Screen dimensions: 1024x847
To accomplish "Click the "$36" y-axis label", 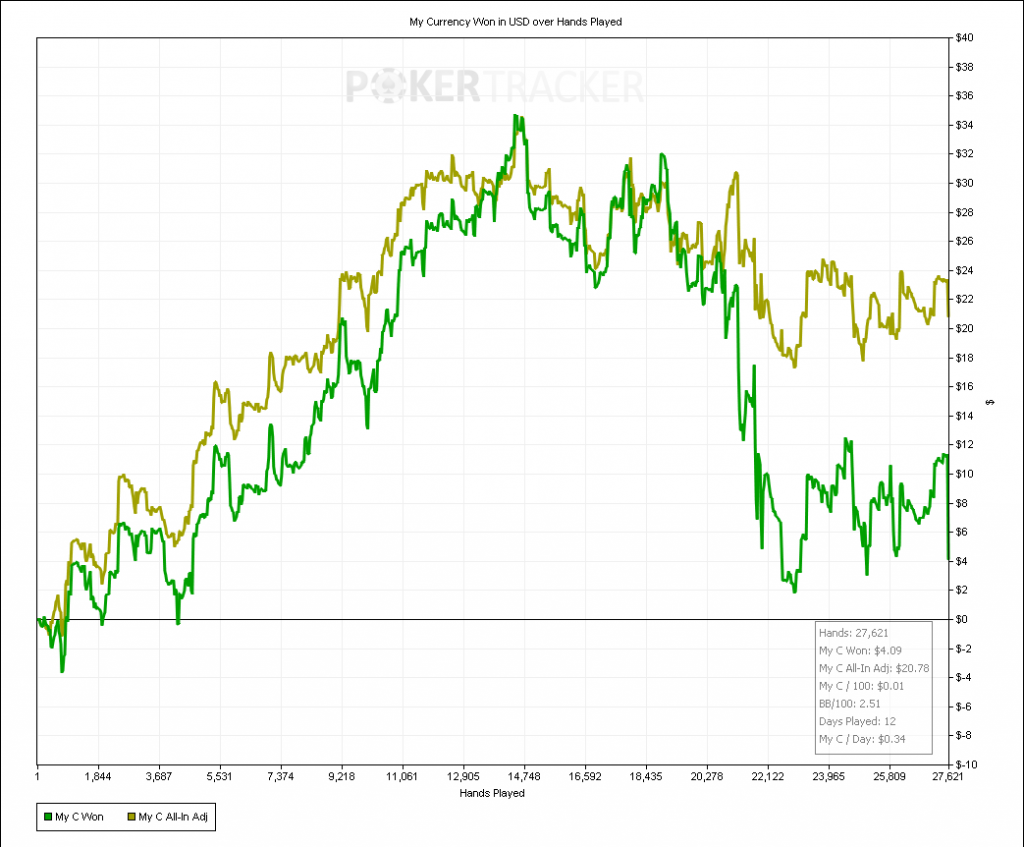I will 964,96.
